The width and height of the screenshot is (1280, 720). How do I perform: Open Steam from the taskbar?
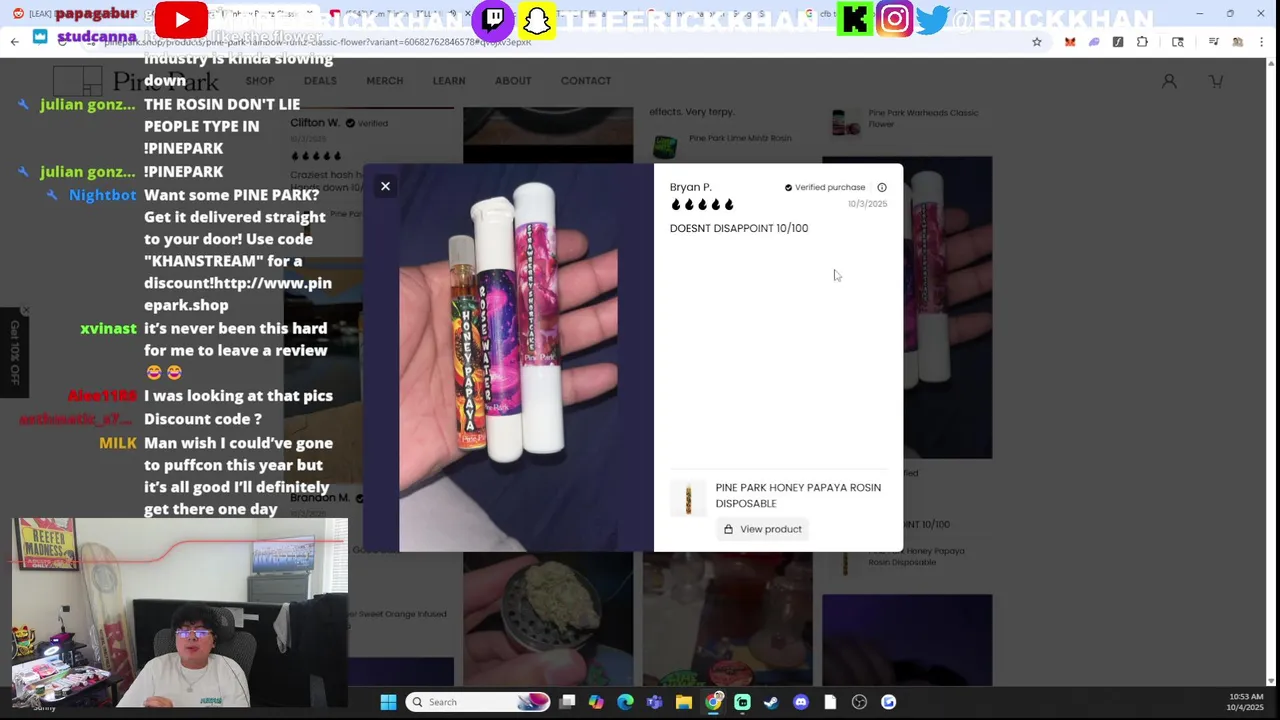point(771,702)
